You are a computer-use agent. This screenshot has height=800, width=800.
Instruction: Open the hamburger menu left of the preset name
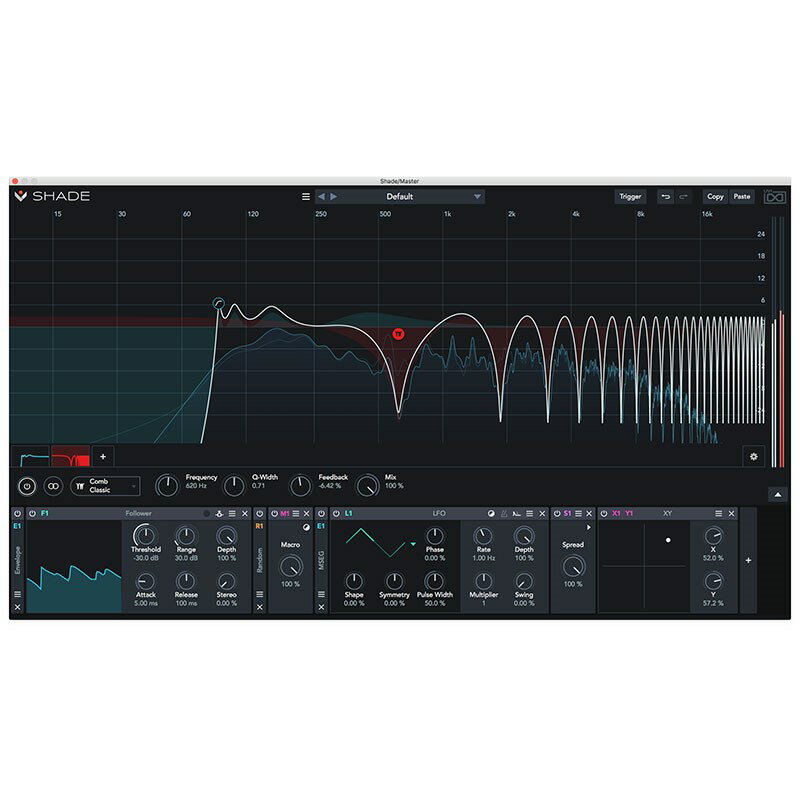(306, 197)
